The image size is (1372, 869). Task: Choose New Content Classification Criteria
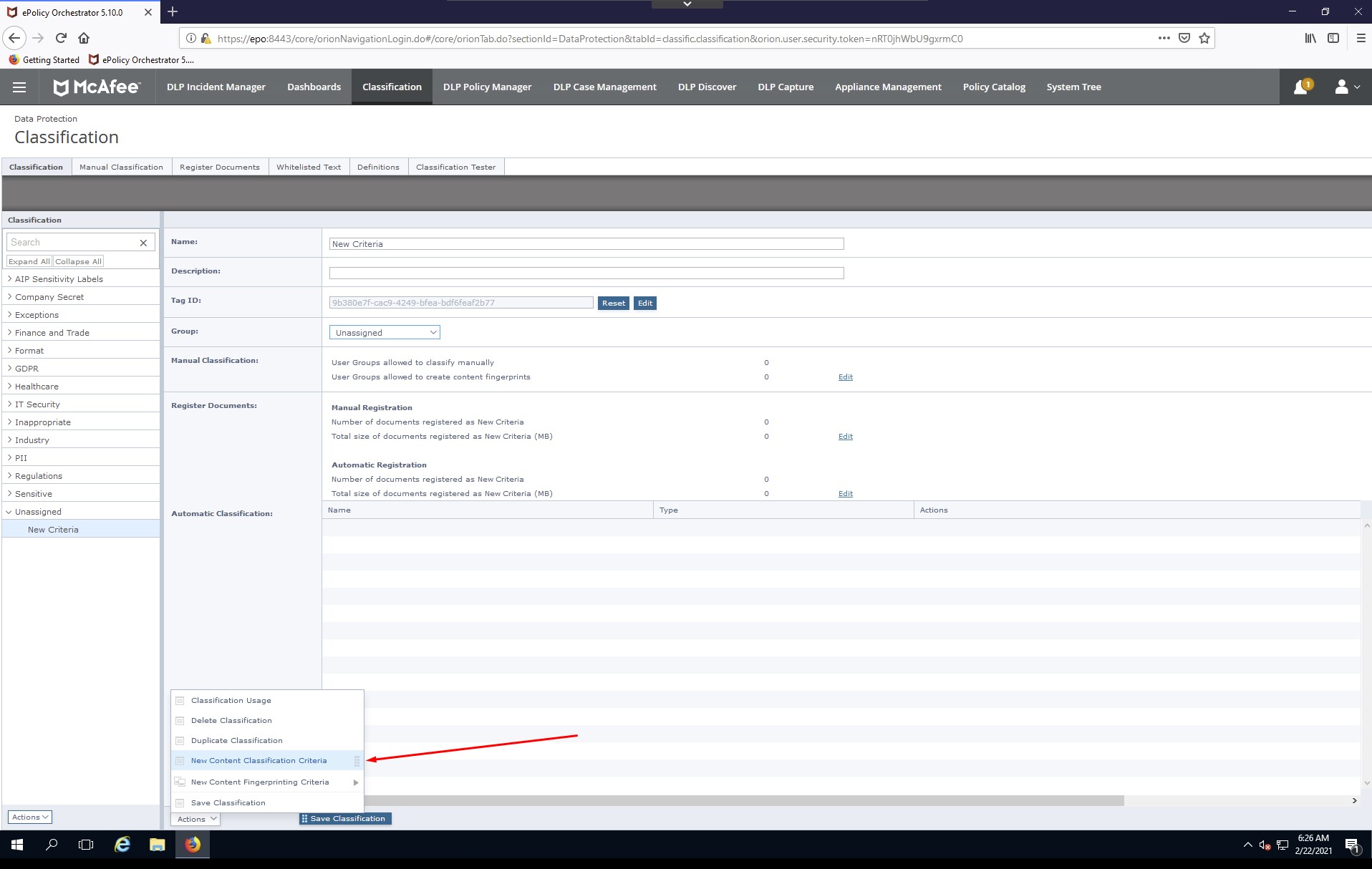click(267, 761)
